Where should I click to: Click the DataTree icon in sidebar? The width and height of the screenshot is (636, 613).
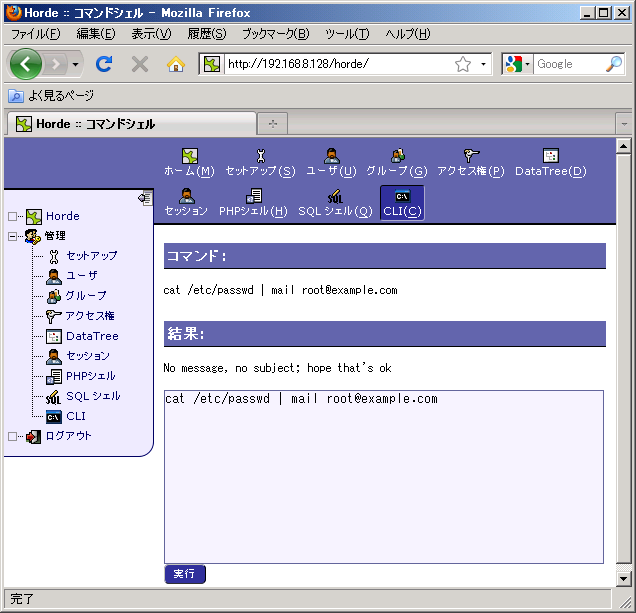point(54,336)
